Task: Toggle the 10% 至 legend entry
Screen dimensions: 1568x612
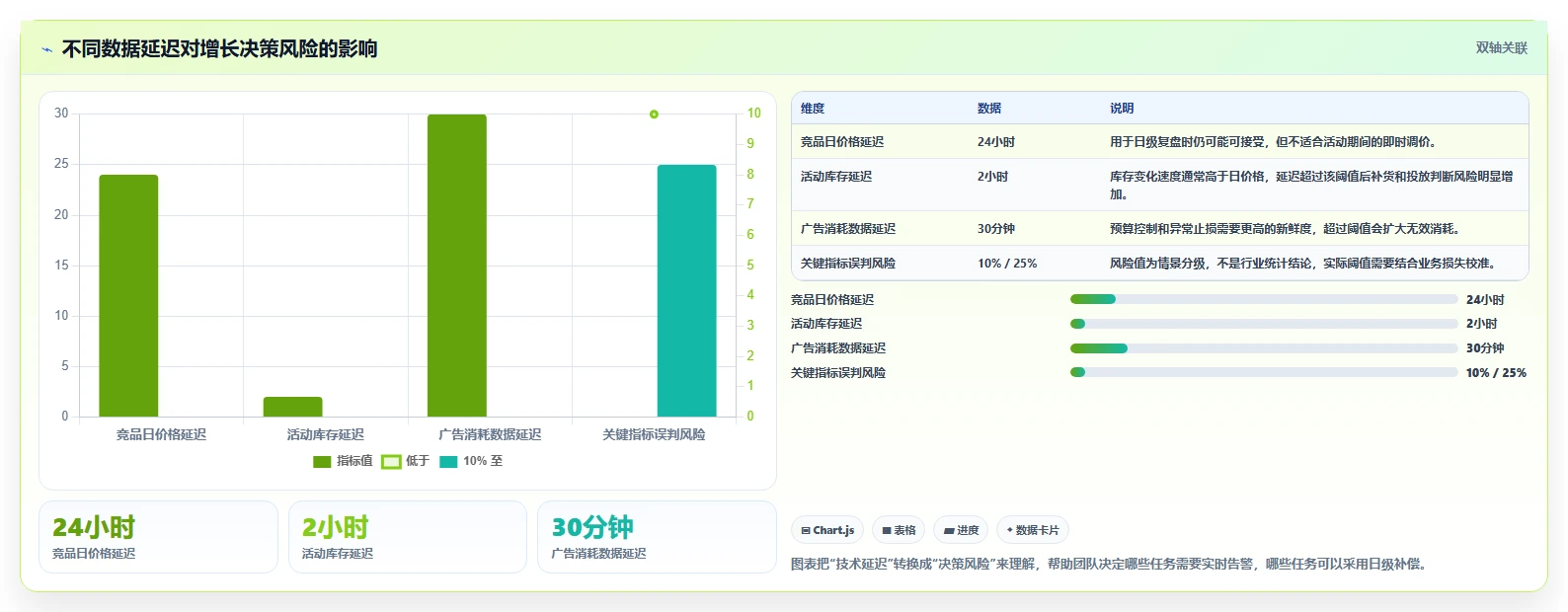Action: 471,461
